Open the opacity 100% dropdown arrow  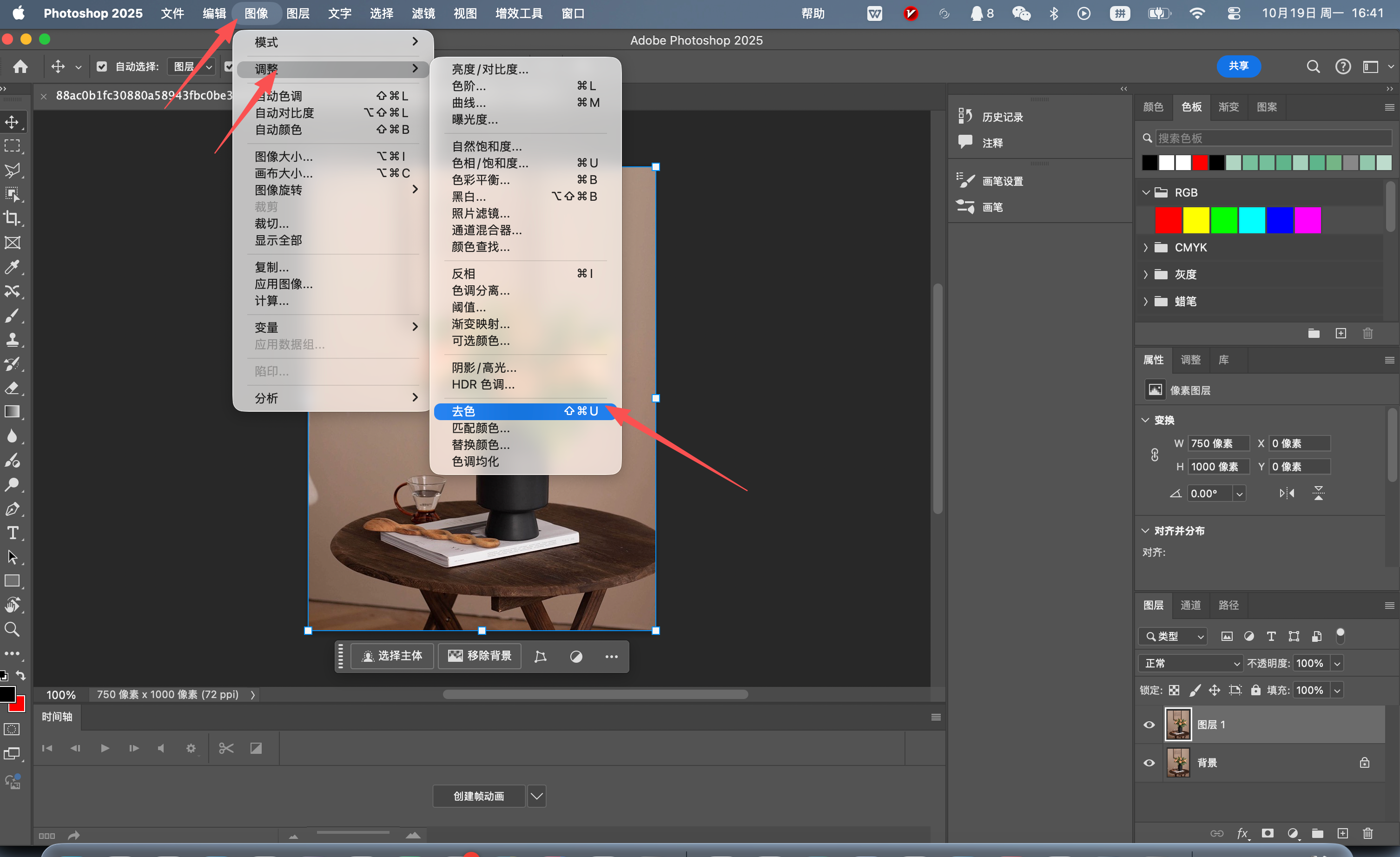[1337, 663]
